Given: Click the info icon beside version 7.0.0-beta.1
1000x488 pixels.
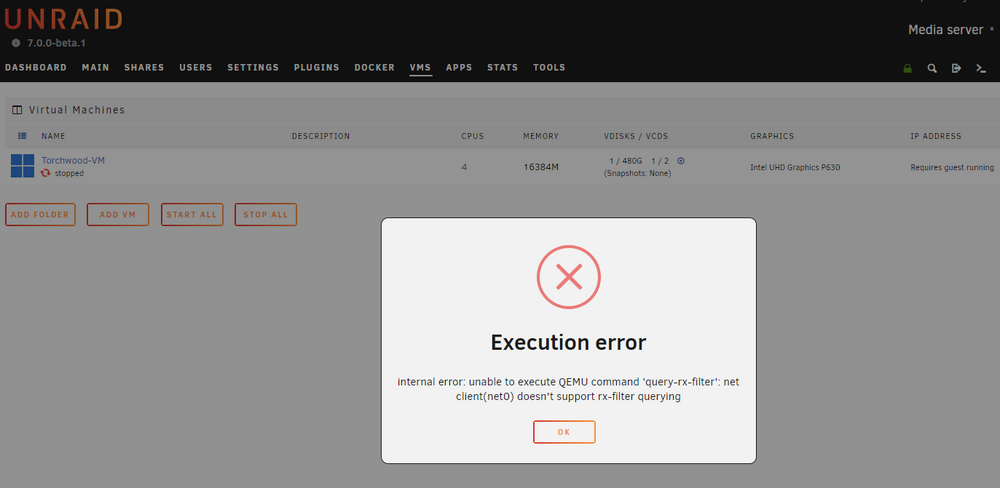Looking at the screenshot, I should point(16,43).
